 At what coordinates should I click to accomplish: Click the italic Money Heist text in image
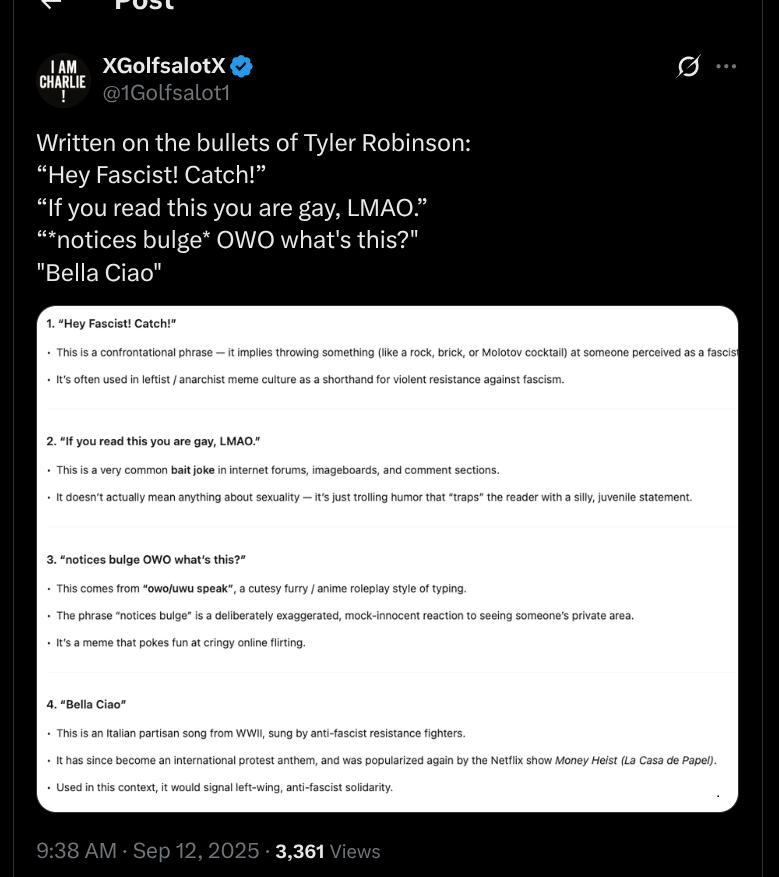[x=635, y=761]
